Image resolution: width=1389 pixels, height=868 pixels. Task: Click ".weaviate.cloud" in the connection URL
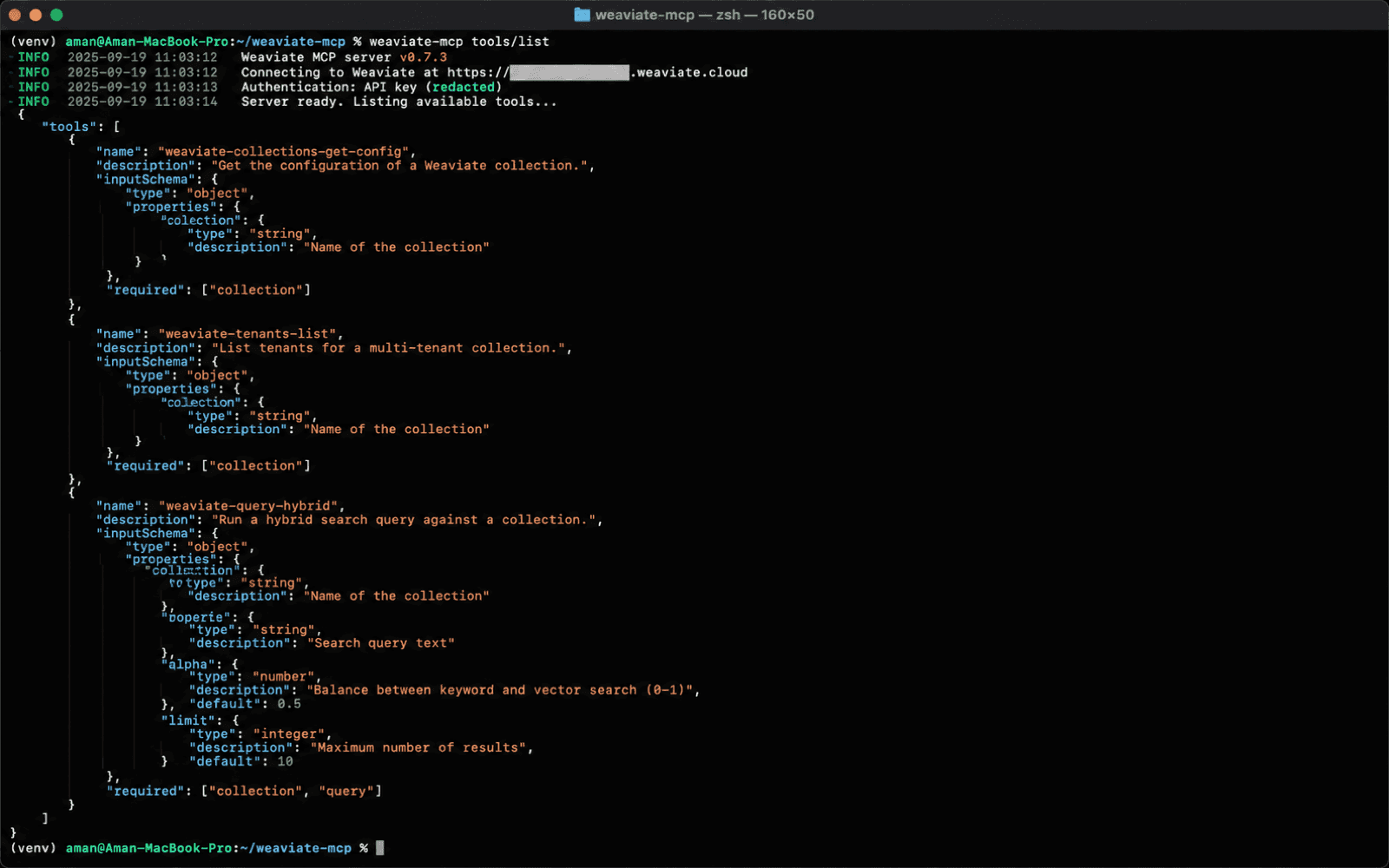point(689,73)
